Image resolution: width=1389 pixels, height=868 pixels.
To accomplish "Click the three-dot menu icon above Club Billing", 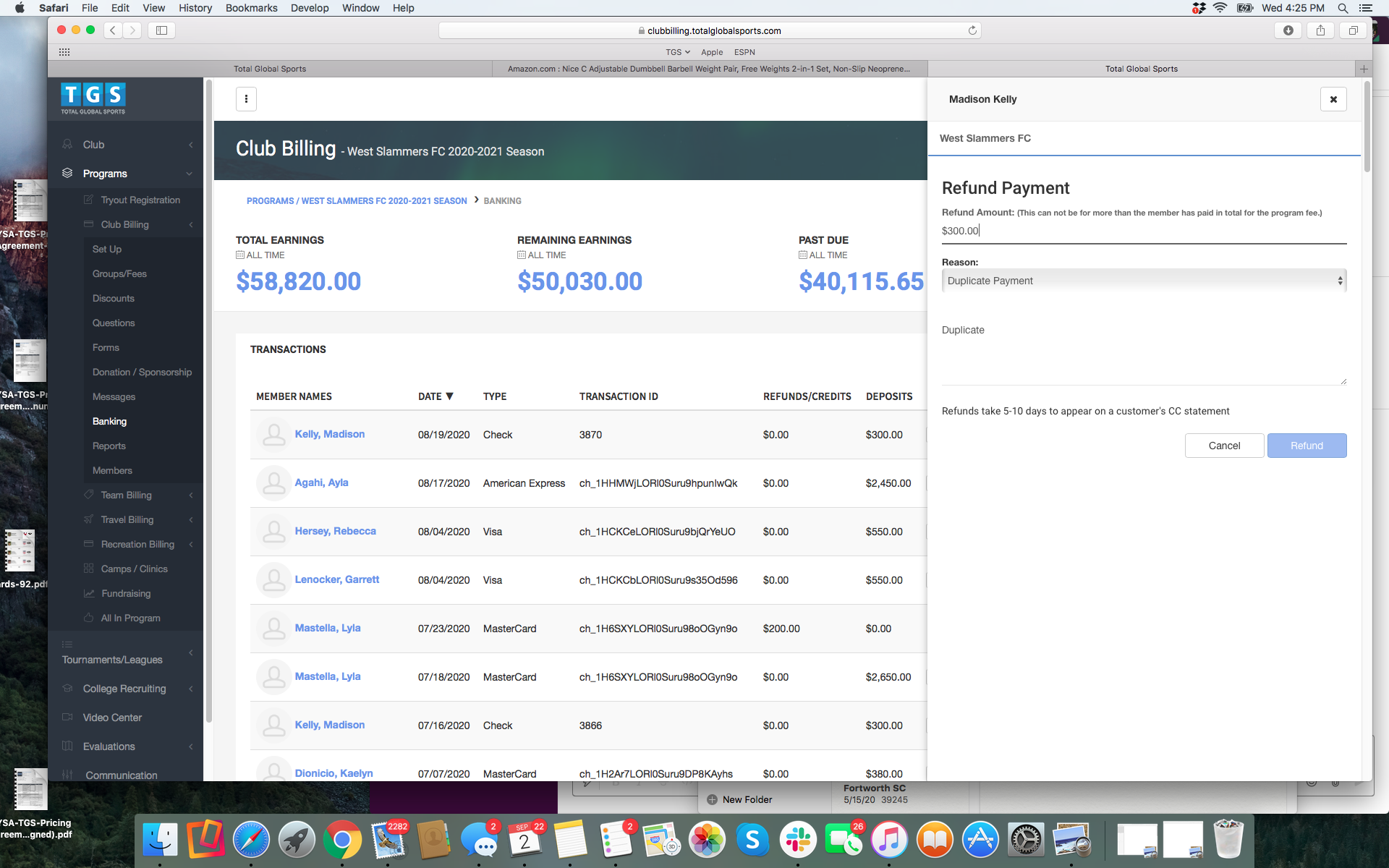I will pos(246,99).
